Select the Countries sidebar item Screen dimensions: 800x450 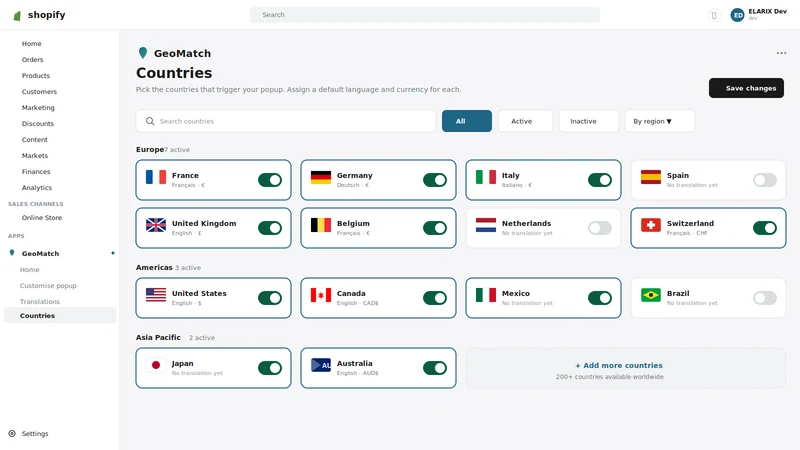point(60,315)
